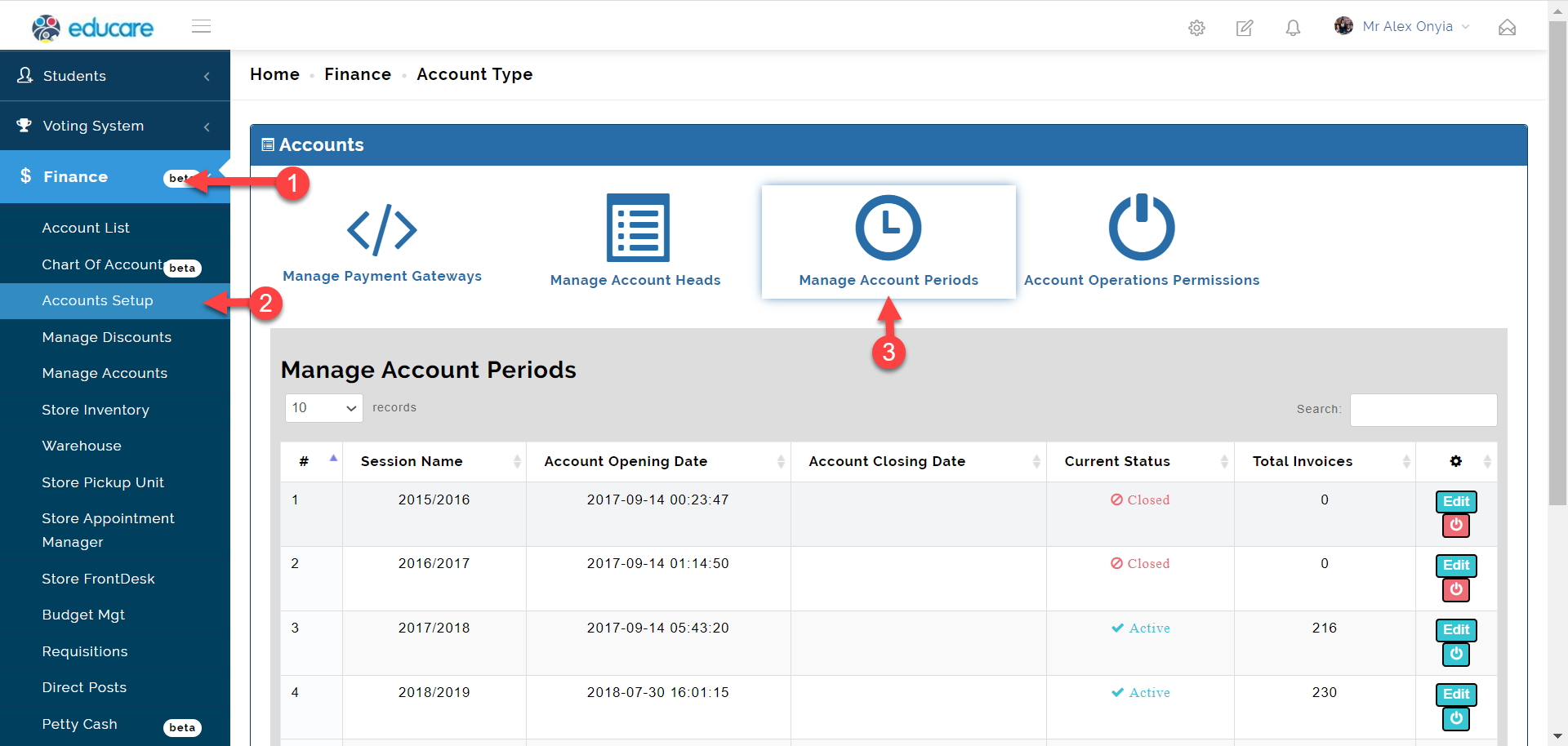
Task: Toggle power status for 2016/2017 session
Action: click(x=1456, y=589)
